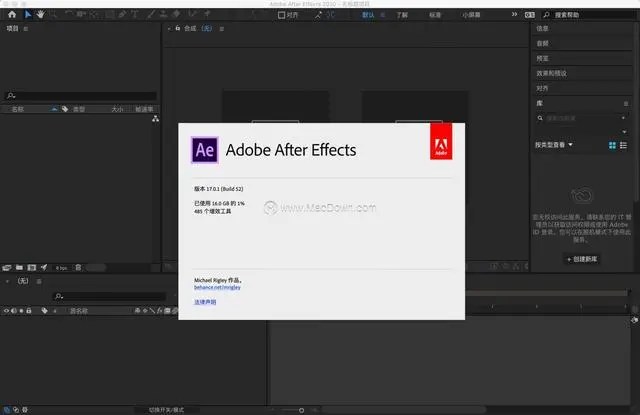Switch library to grid view
Screen dimensions: 640x415
click(x=612, y=145)
